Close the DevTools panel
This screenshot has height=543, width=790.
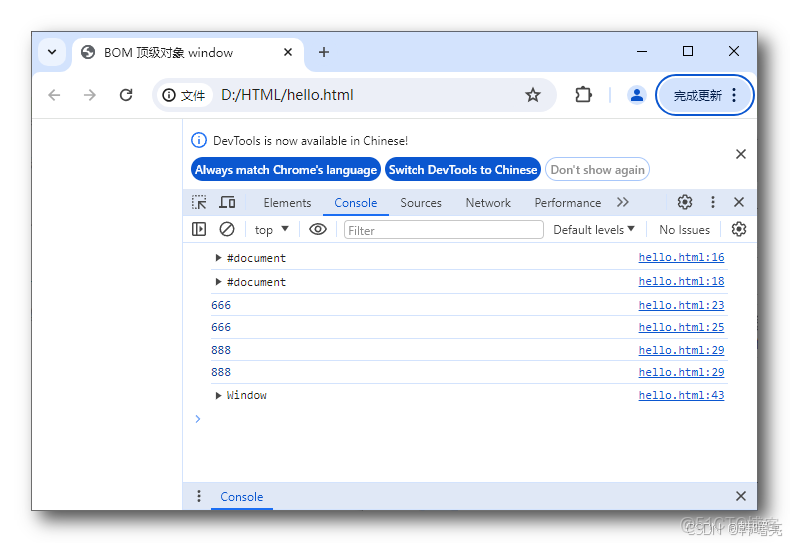point(739,202)
